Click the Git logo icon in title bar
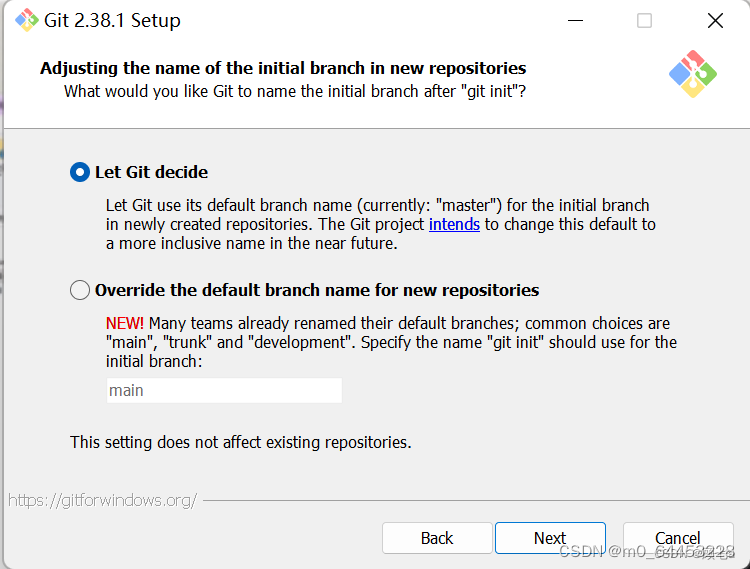 (x=26, y=20)
